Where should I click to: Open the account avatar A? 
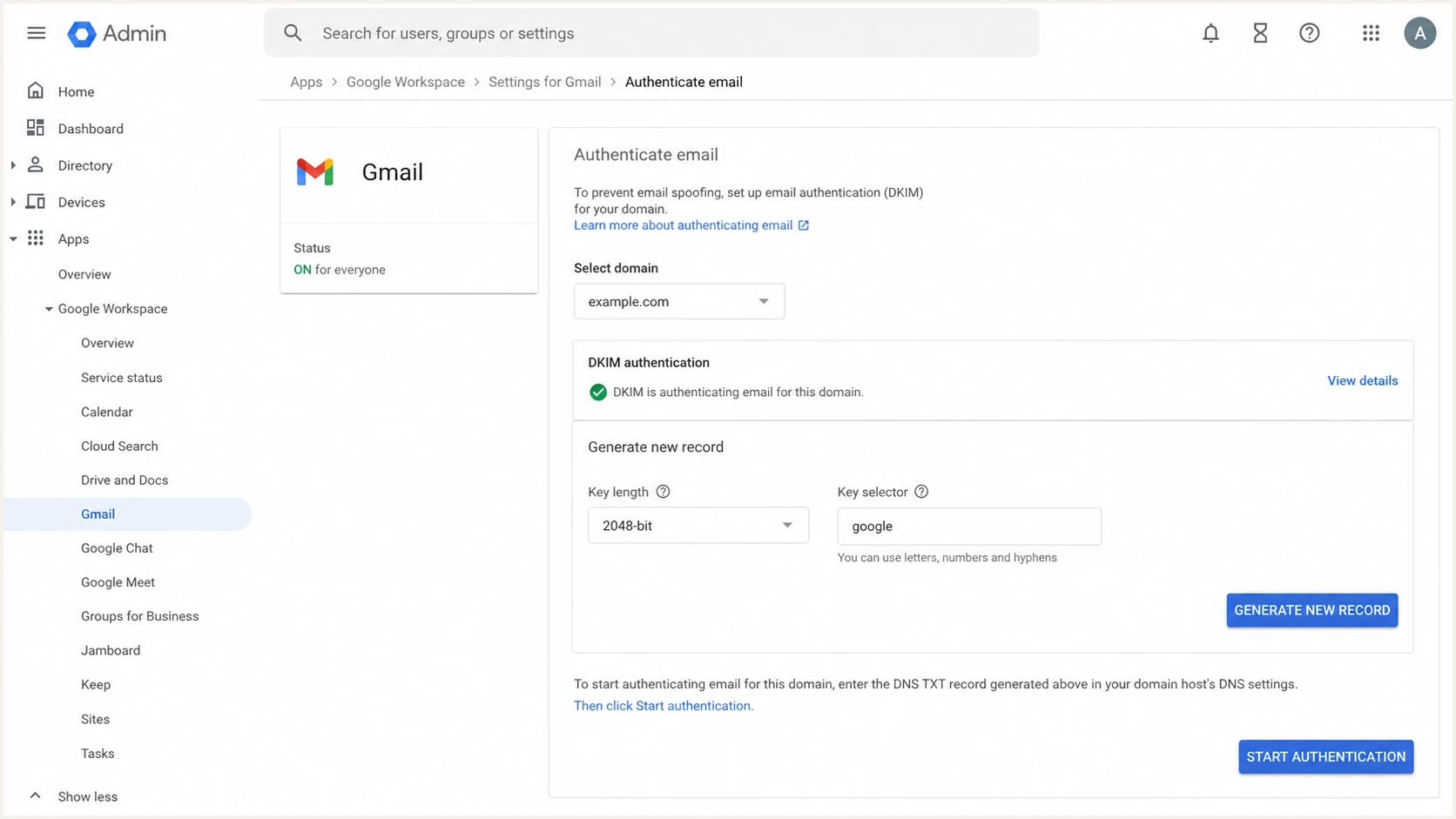(1419, 33)
